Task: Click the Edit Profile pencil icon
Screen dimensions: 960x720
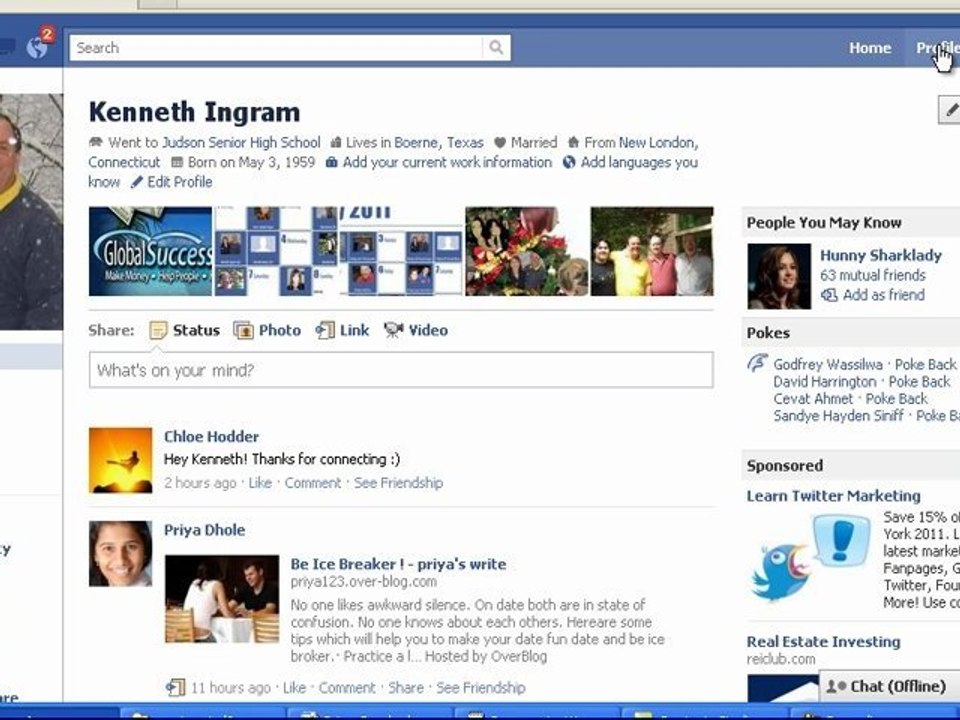Action: (137, 182)
